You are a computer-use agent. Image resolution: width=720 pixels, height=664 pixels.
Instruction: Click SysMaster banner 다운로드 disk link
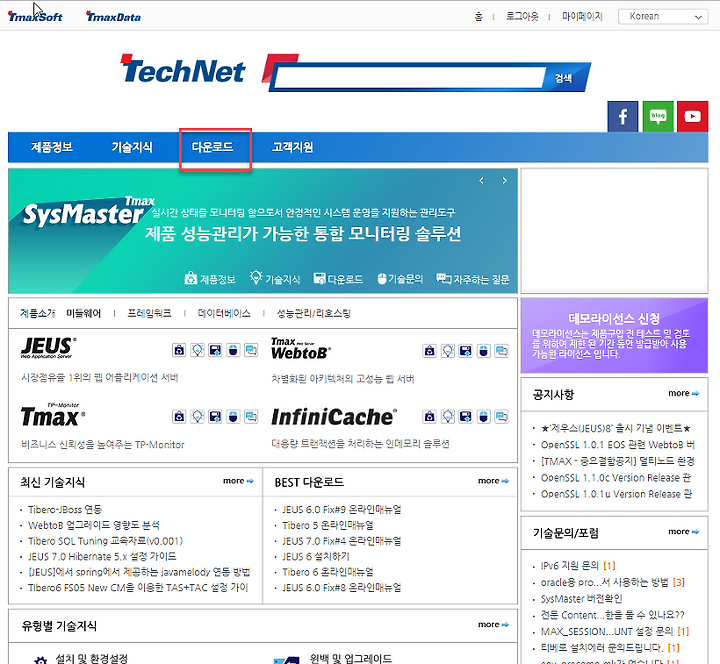pos(338,278)
